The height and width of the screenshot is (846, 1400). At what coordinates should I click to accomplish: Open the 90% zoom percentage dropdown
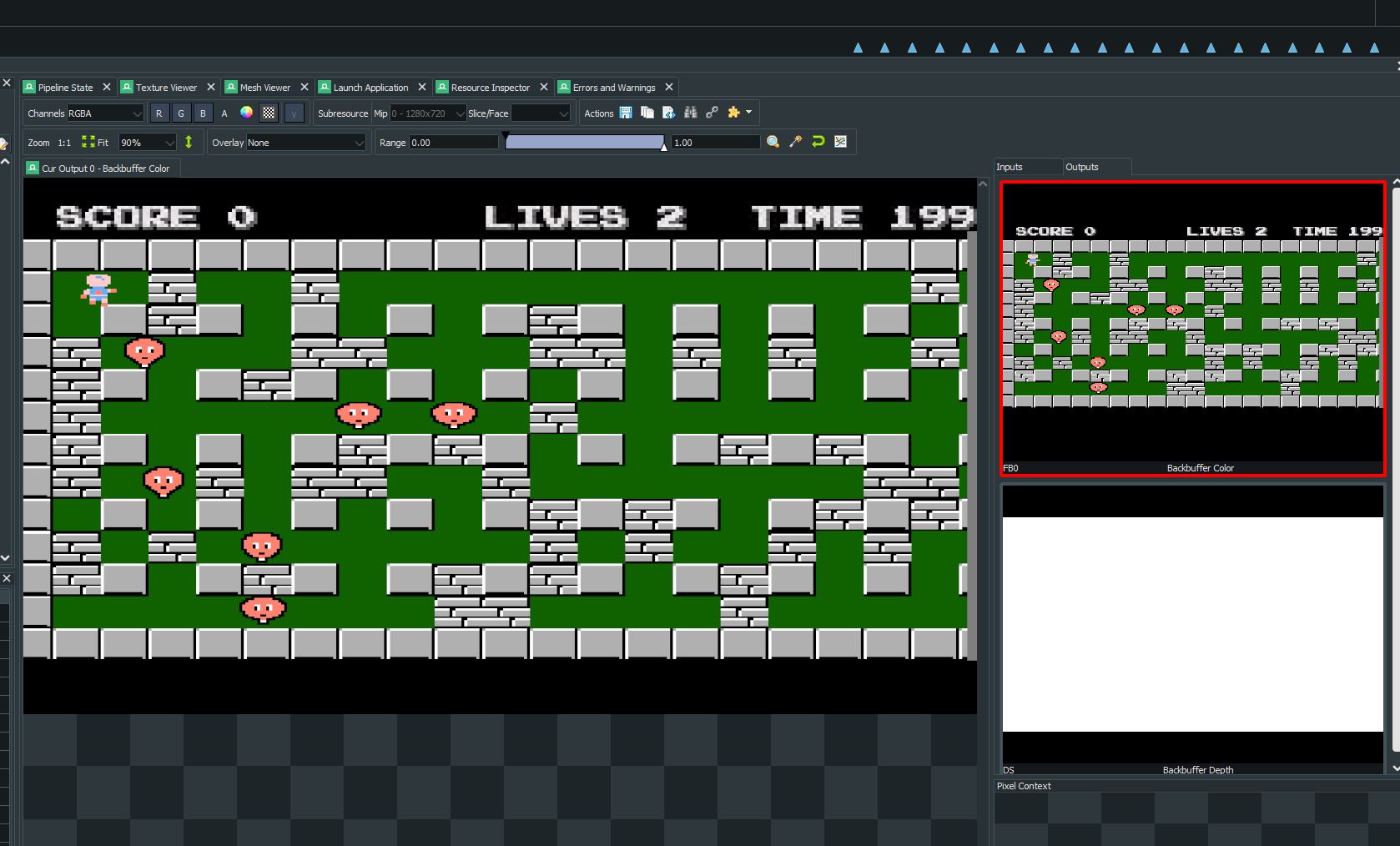coord(148,143)
